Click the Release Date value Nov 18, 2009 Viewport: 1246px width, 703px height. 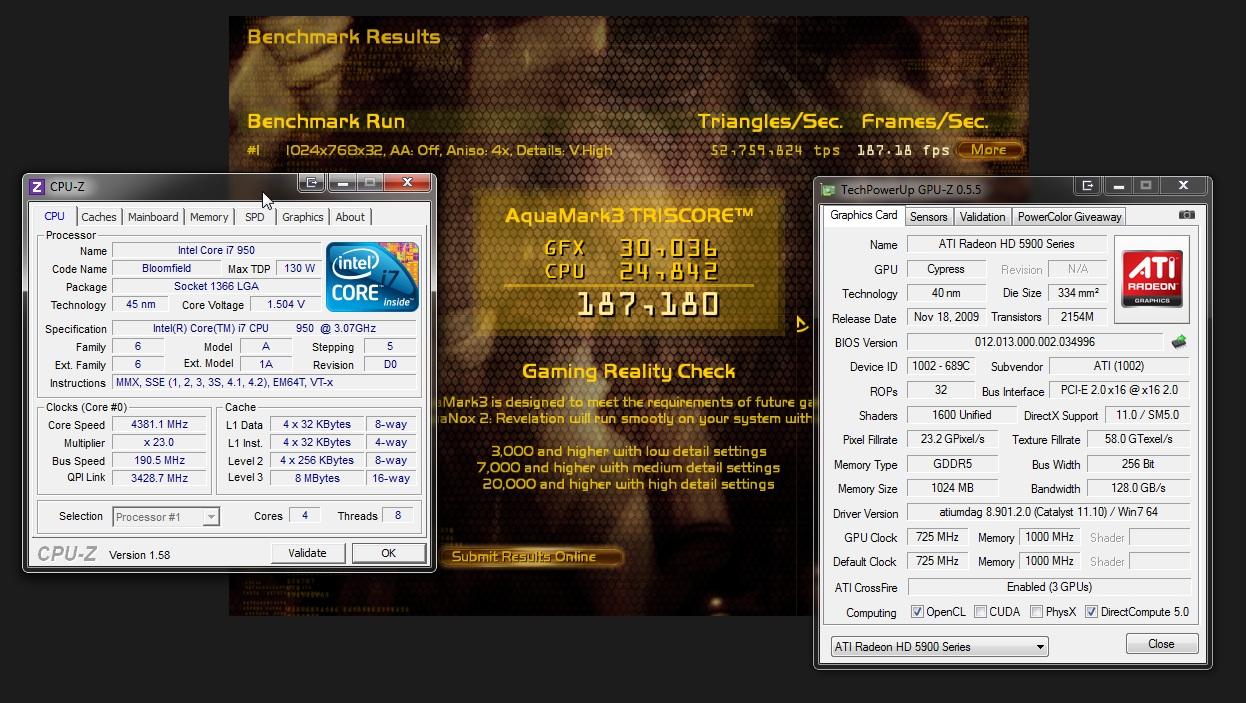coord(946,317)
